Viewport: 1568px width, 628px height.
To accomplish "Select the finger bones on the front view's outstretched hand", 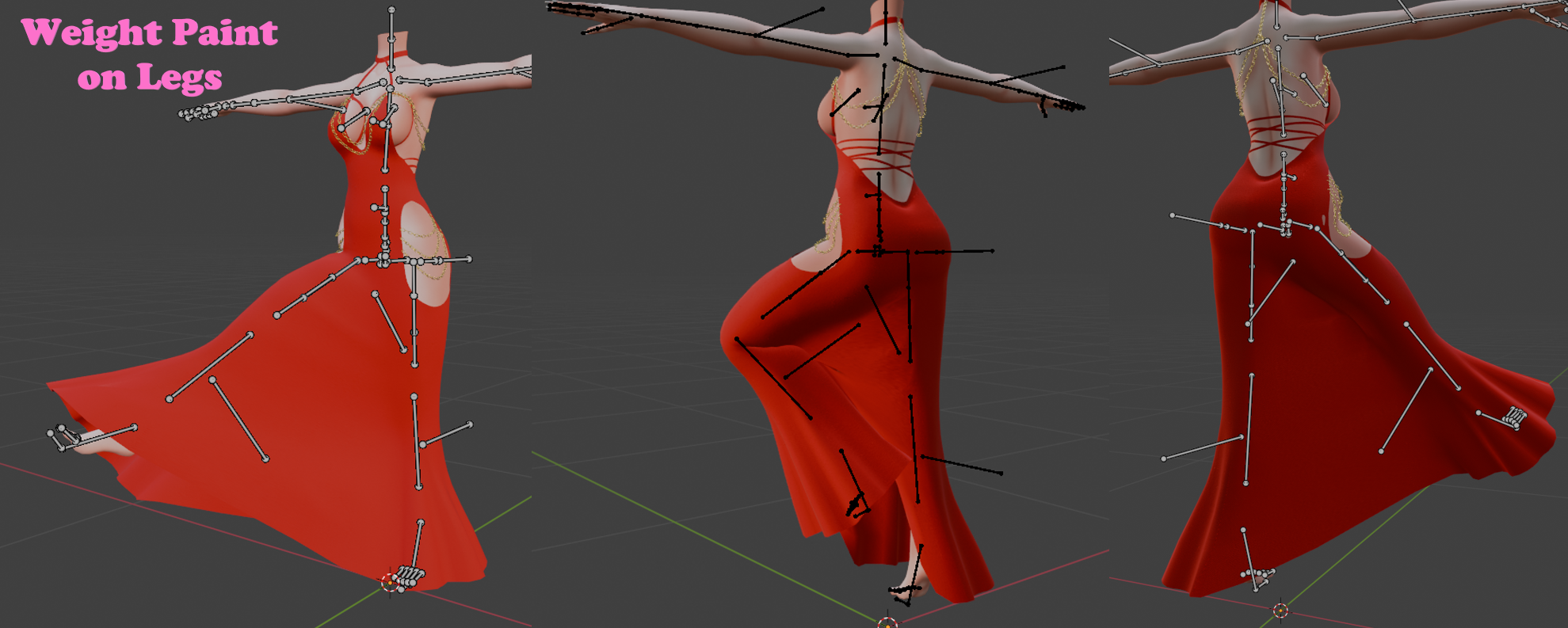I will coord(199,112).
